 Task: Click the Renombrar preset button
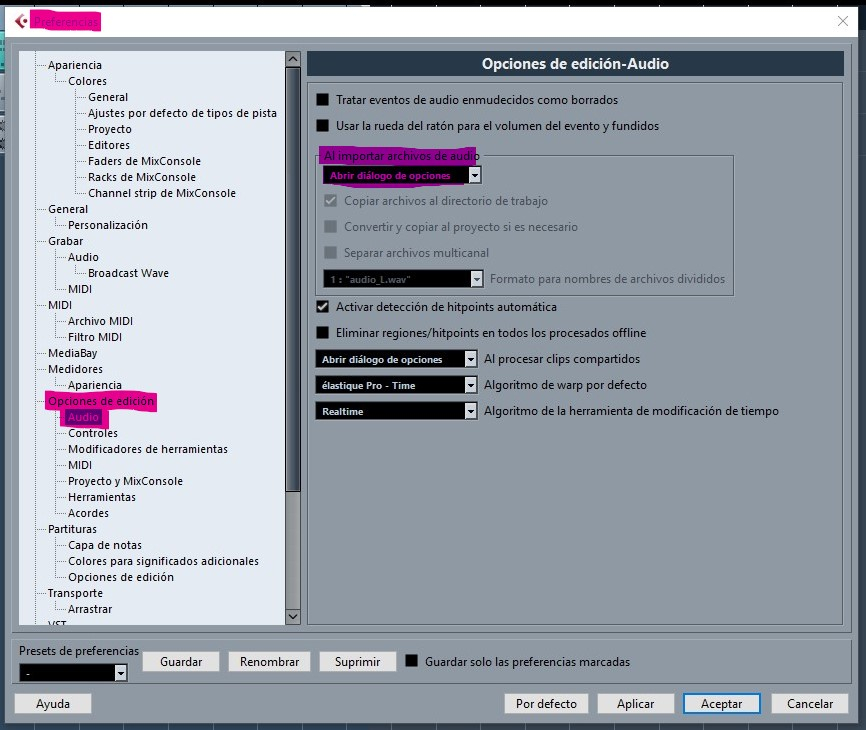pos(269,662)
